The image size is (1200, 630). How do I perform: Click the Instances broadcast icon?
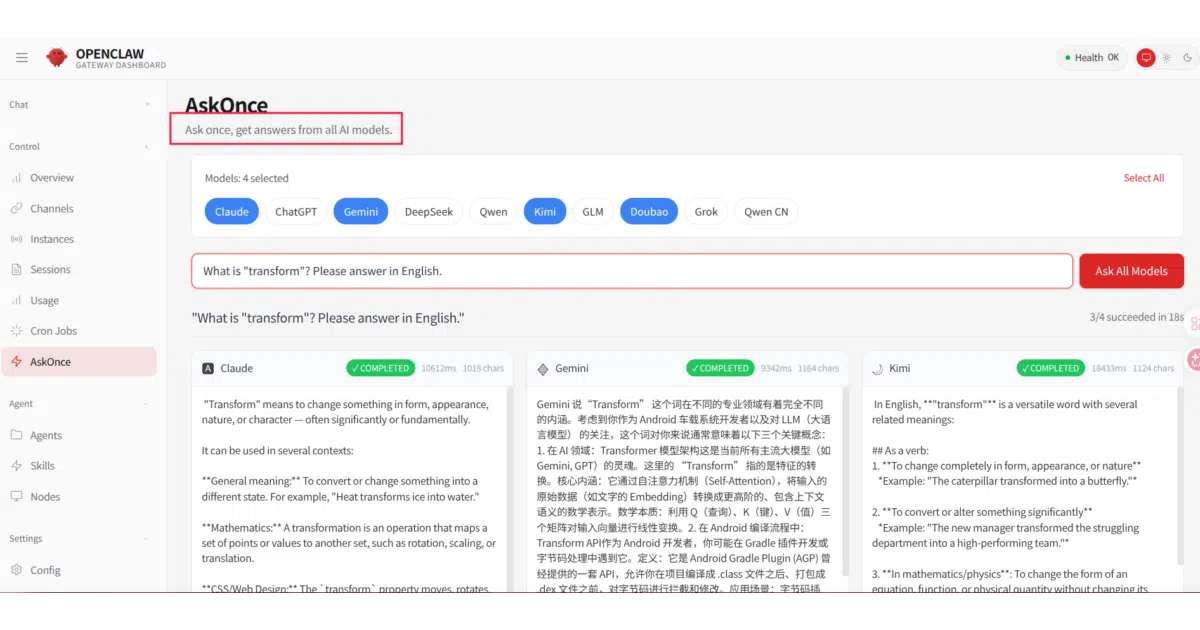coord(17,239)
